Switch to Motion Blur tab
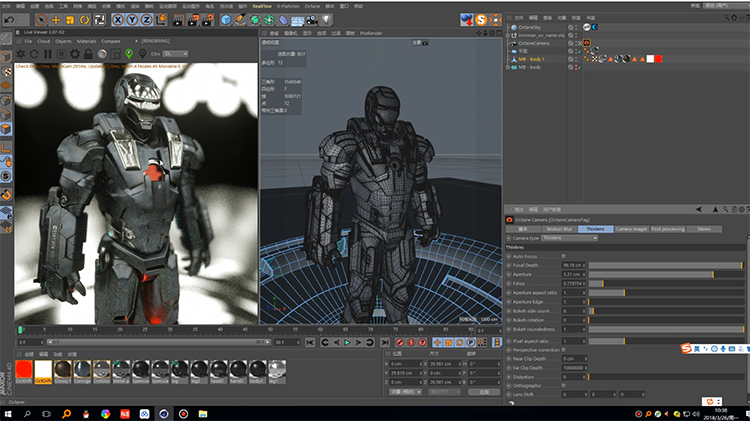750x421 pixels. pos(559,229)
